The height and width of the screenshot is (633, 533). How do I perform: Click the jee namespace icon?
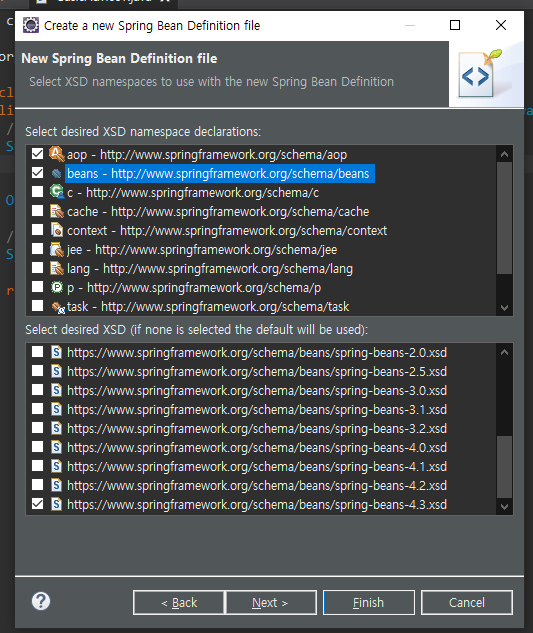[x=57, y=249]
